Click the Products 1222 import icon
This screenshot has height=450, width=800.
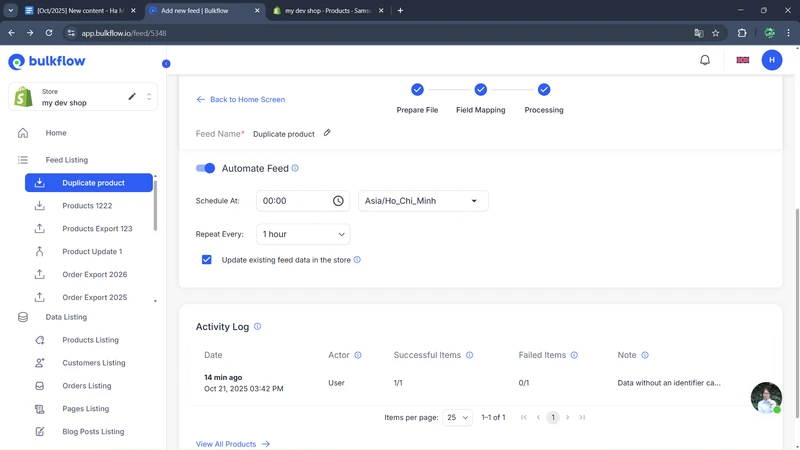39,206
